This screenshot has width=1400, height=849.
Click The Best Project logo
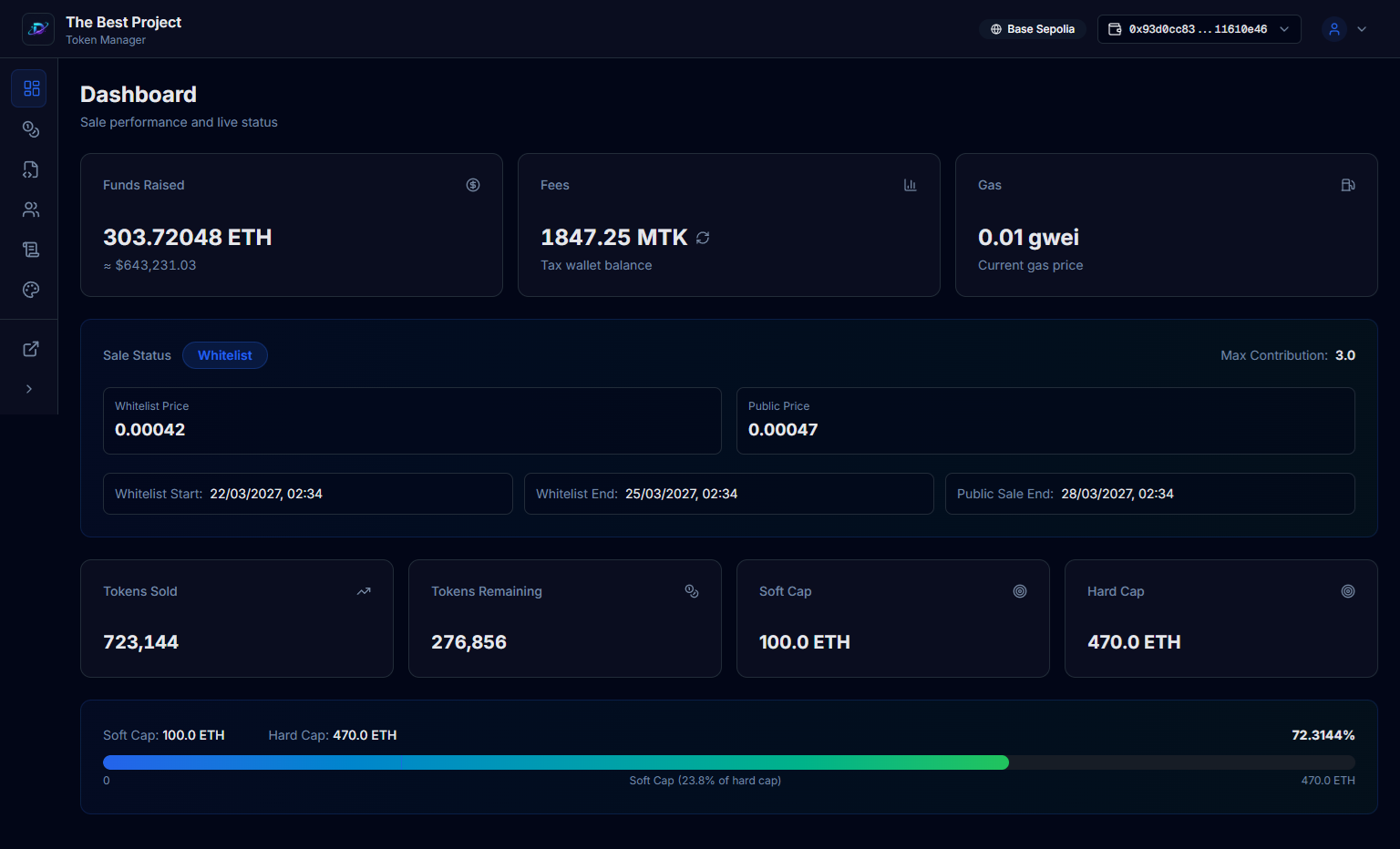pos(38,29)
